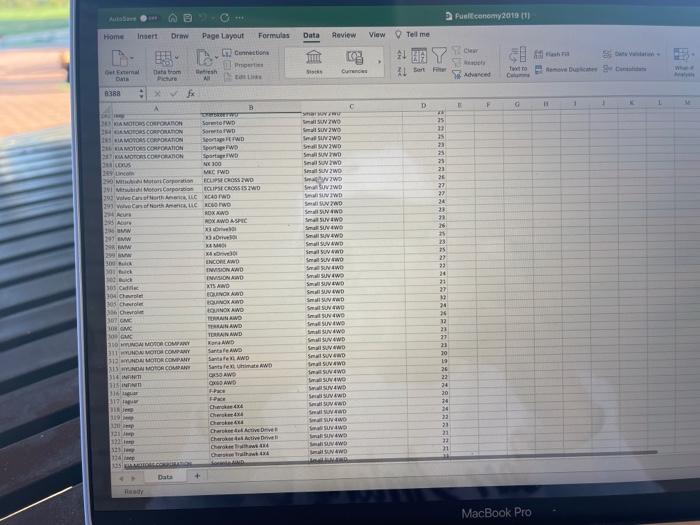Image resolution: width=700 pixels, height=525 pixels.
Task: Open the Page Layout tab
Action: click(x=223, y=36)
